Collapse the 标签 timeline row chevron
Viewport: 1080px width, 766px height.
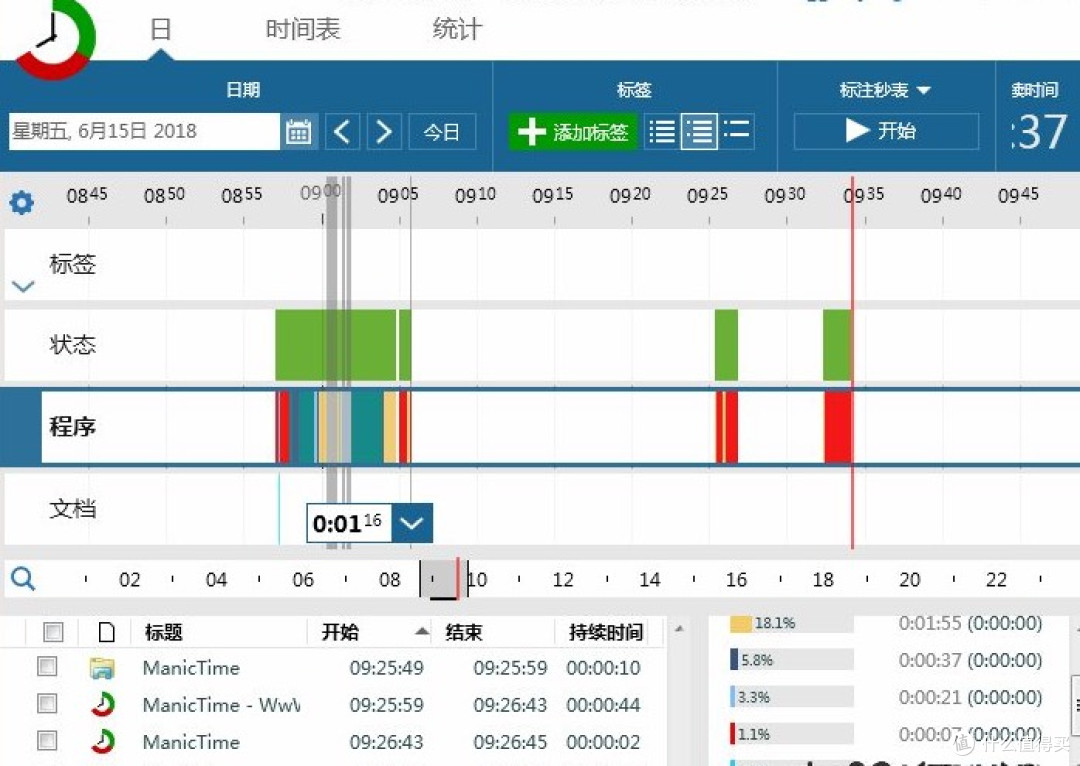click(x=22, y=286)
